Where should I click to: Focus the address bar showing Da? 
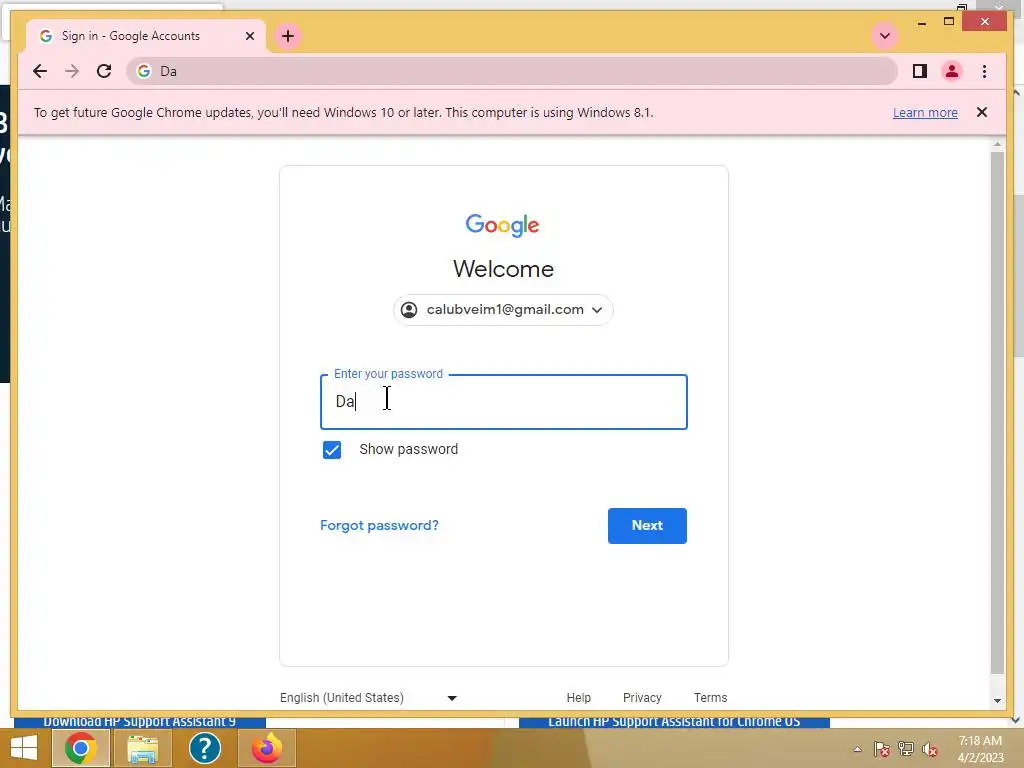tap(511, 71)
